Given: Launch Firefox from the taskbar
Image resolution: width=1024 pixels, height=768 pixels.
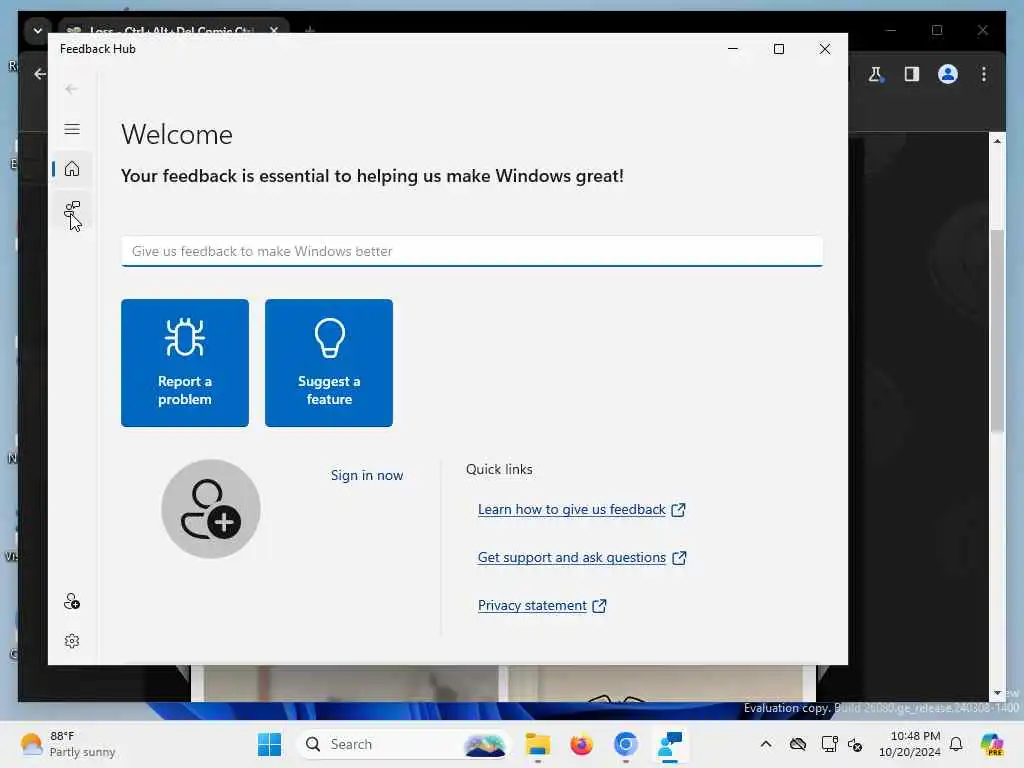Looking at the screenshot, I should (581, 744).
